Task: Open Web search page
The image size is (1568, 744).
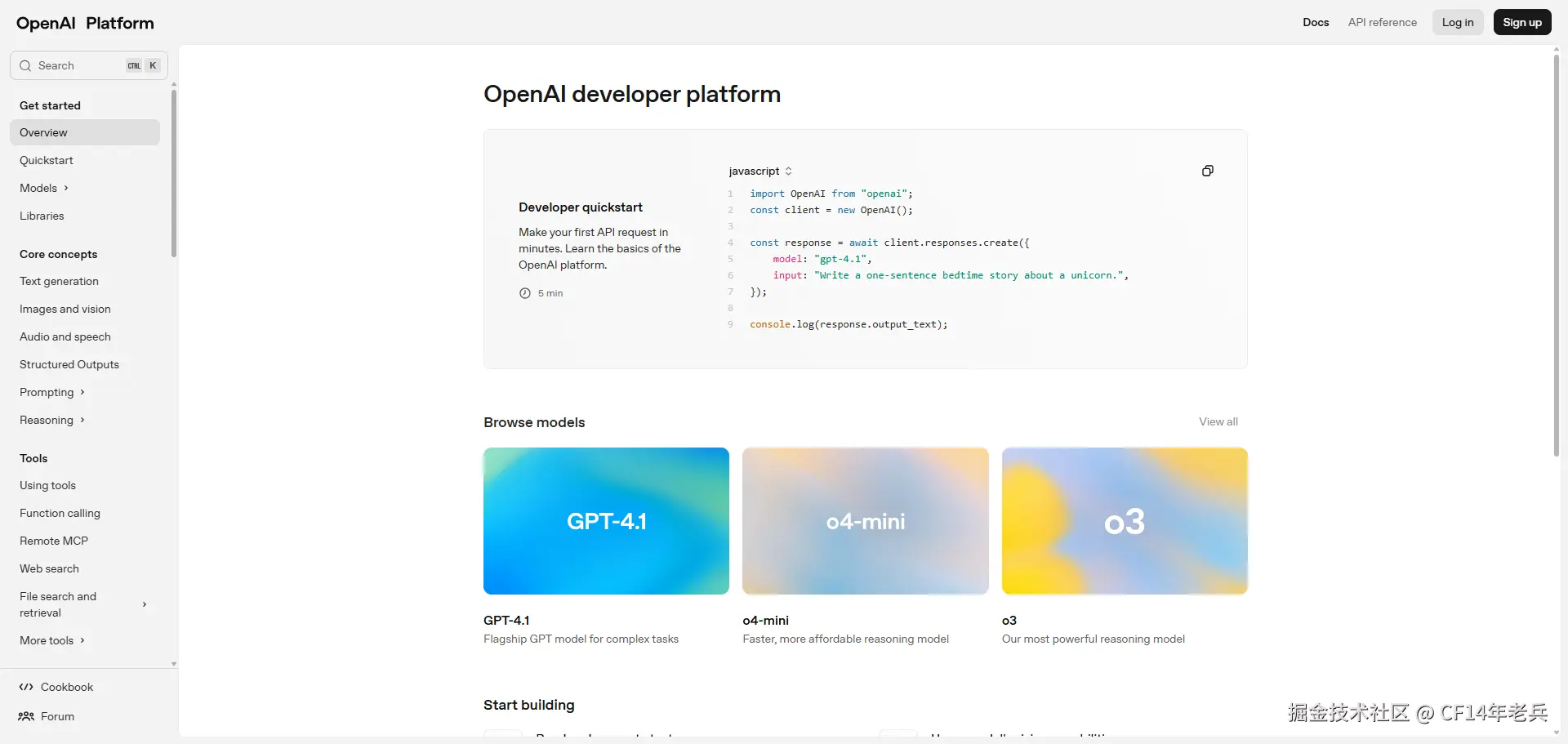Action: (x=49, y=568)
